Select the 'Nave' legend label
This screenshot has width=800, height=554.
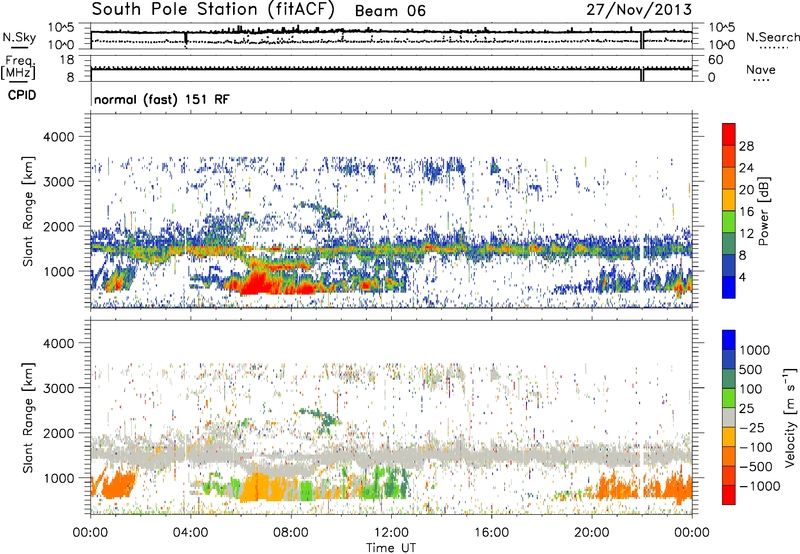(761, 70)
